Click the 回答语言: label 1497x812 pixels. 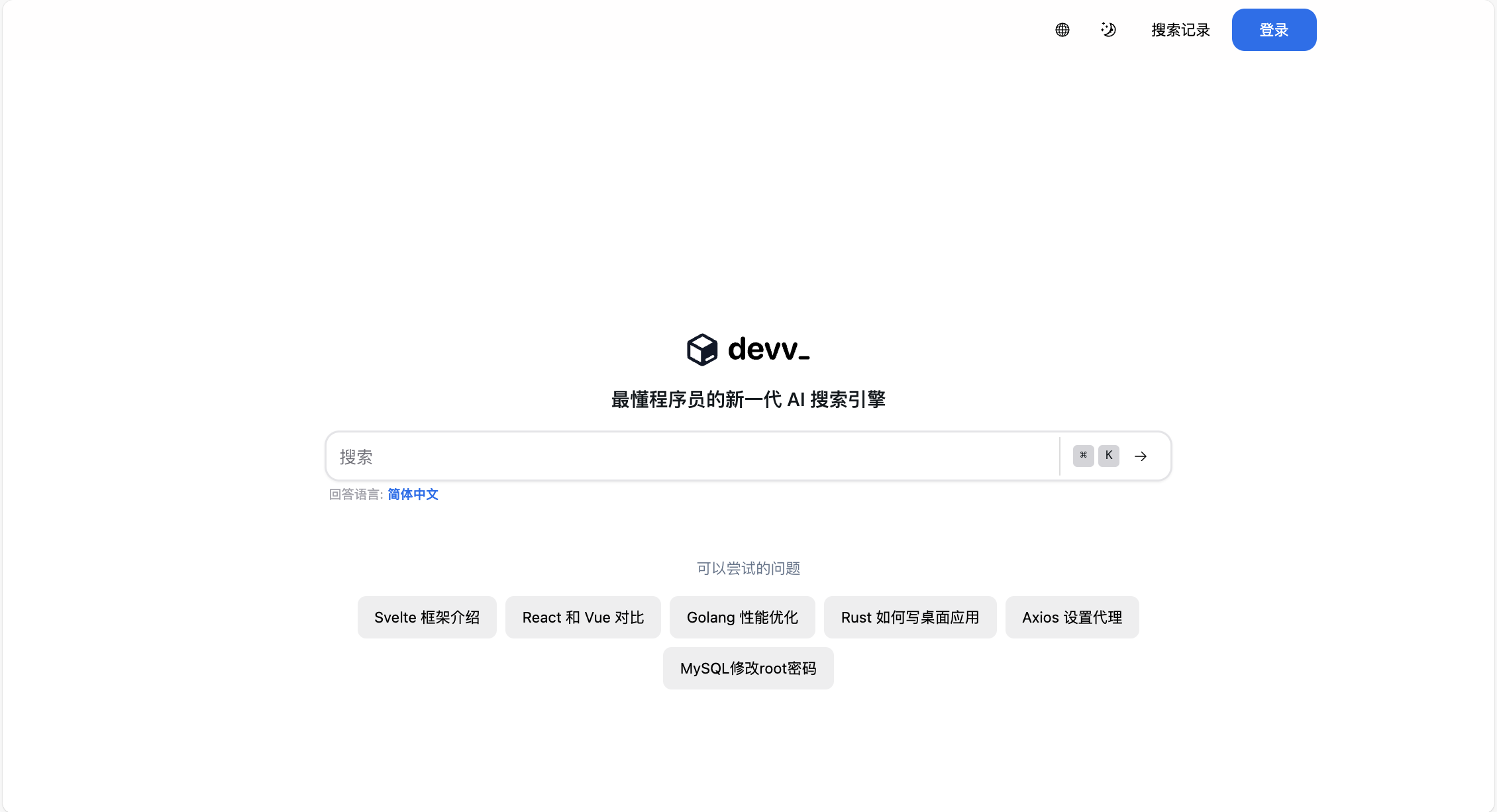click(x=356, y=494)
